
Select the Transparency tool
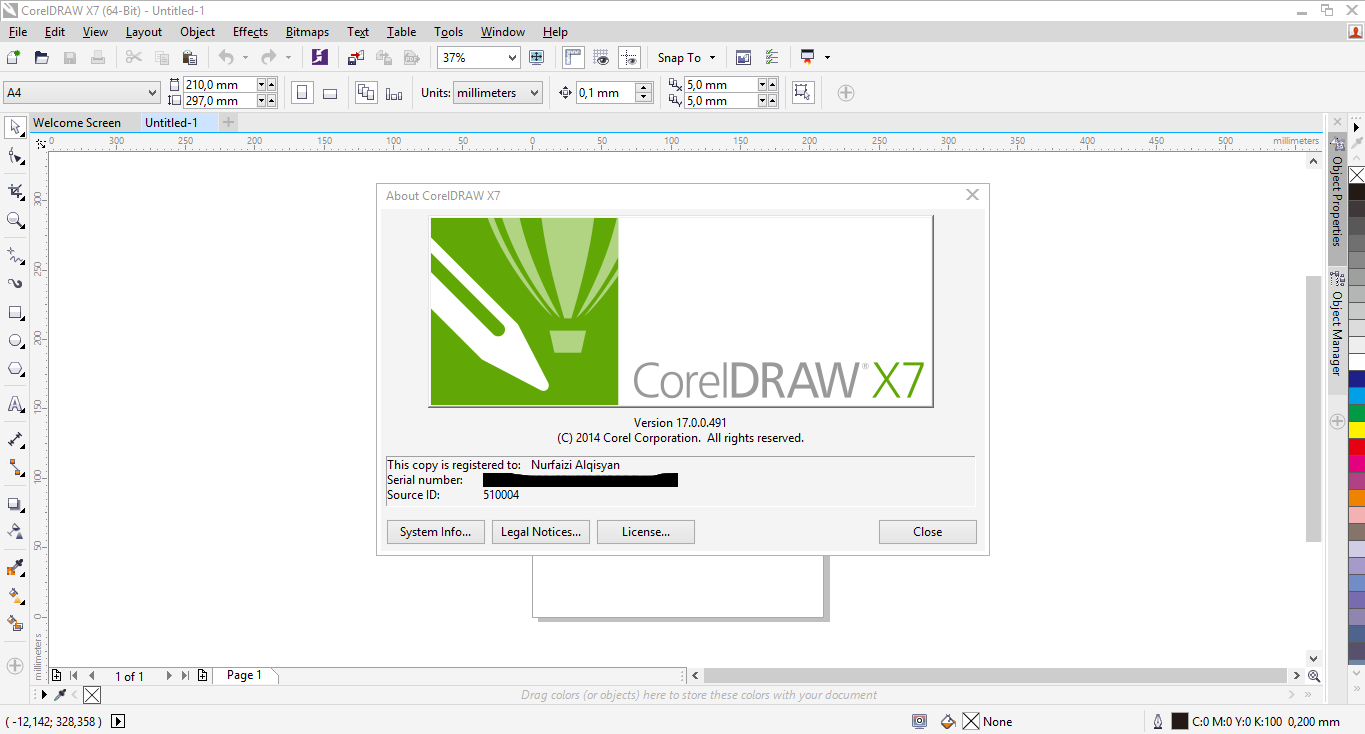[x=15, y=531]
